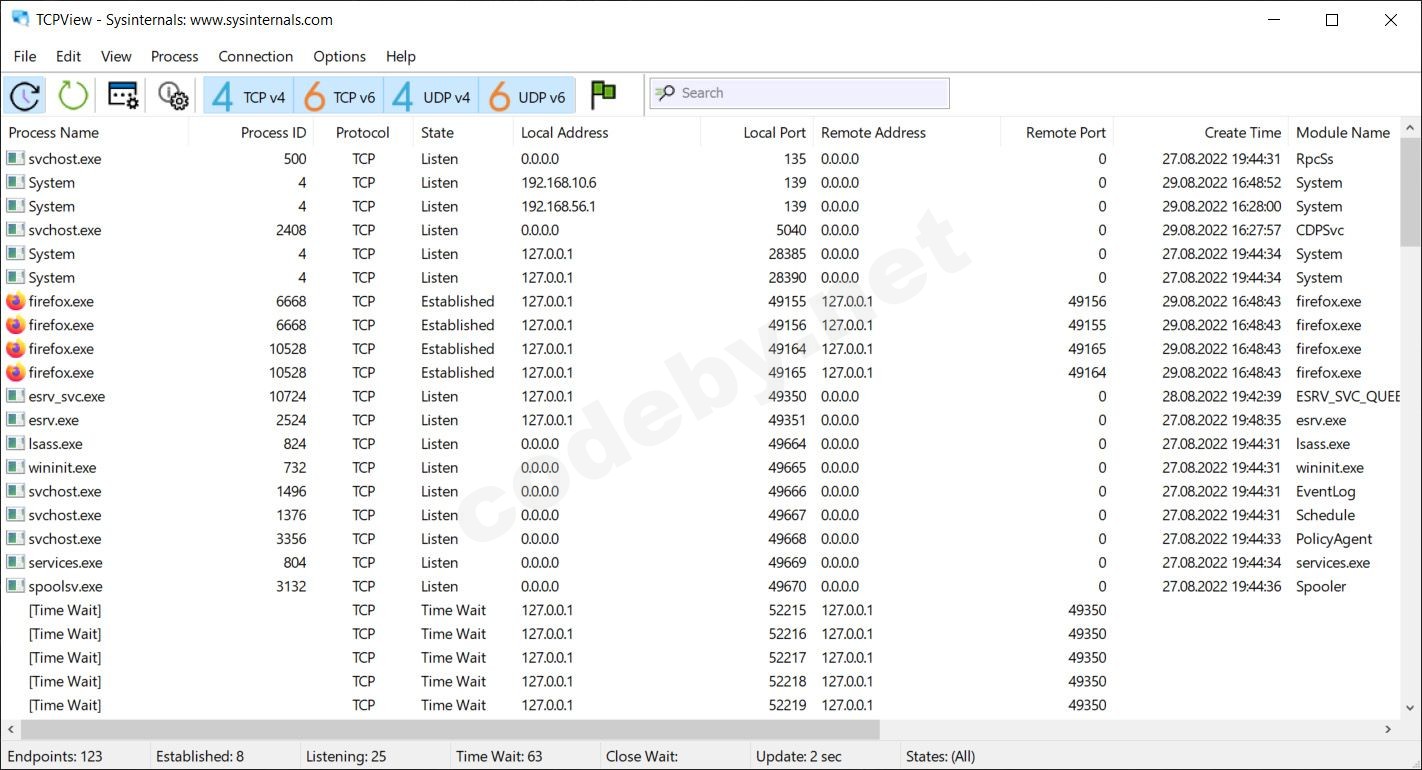The image size is (1422, 770).
Task: Sort by the Process Name column header
Action: (x=54, y=132)
